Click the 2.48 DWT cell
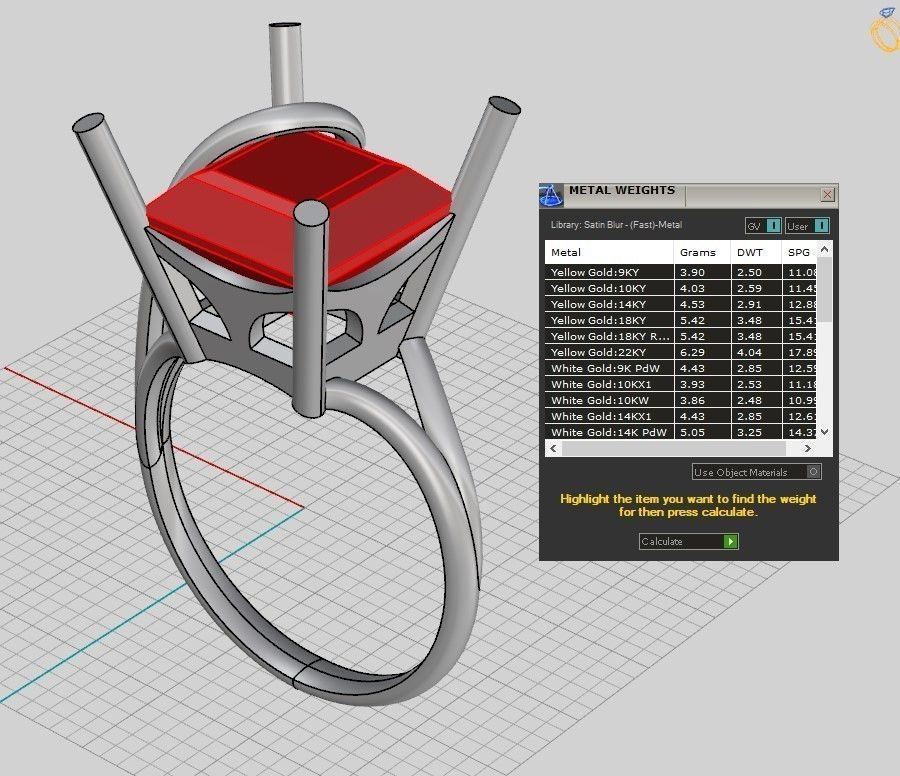900x776 pixels. click(756, 401)
